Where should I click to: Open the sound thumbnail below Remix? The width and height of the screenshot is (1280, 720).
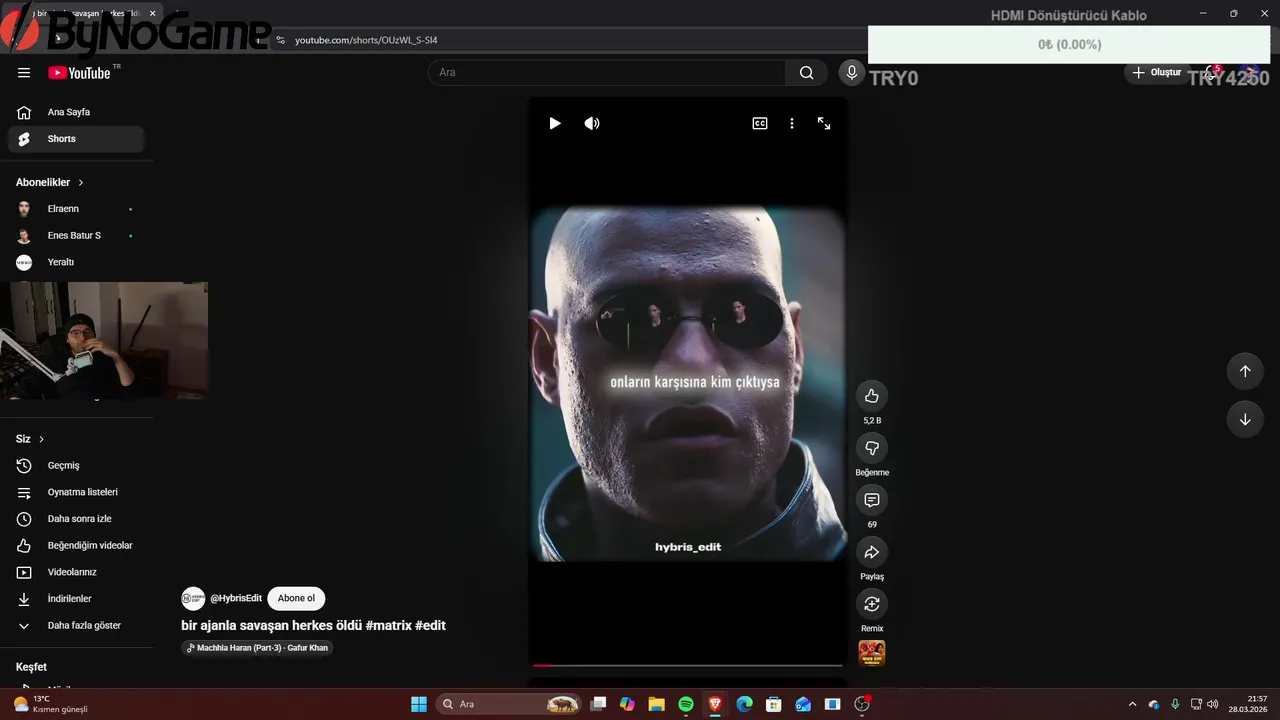[872, 653]
